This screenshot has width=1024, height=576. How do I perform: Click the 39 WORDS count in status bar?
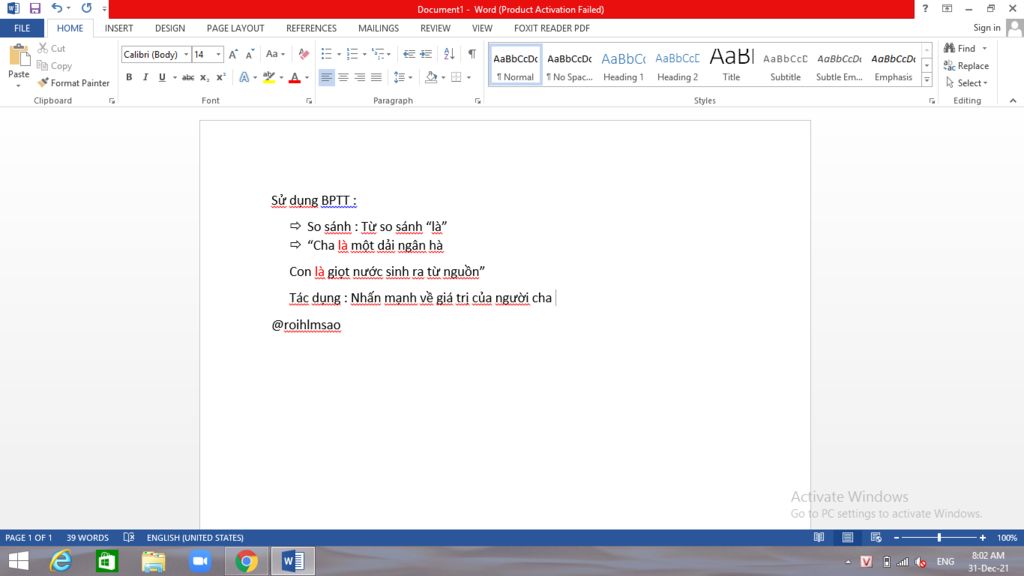pos(88,537)
